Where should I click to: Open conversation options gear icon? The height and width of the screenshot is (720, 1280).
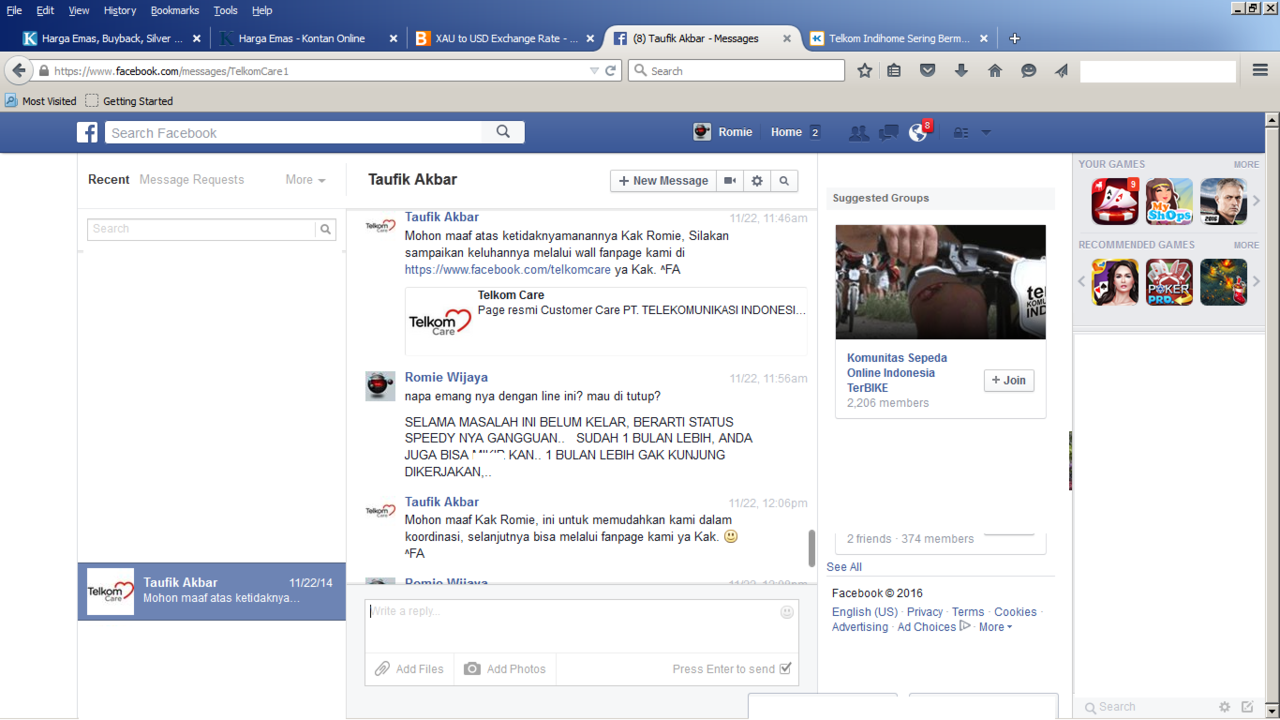tap(757, 181)
